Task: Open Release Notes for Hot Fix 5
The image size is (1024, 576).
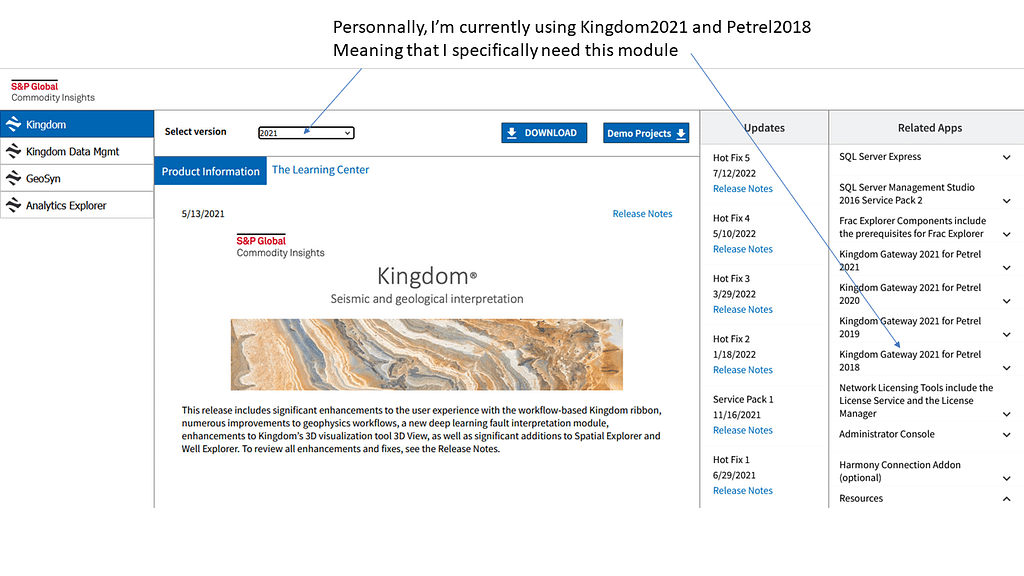Action: click(742, 189)
